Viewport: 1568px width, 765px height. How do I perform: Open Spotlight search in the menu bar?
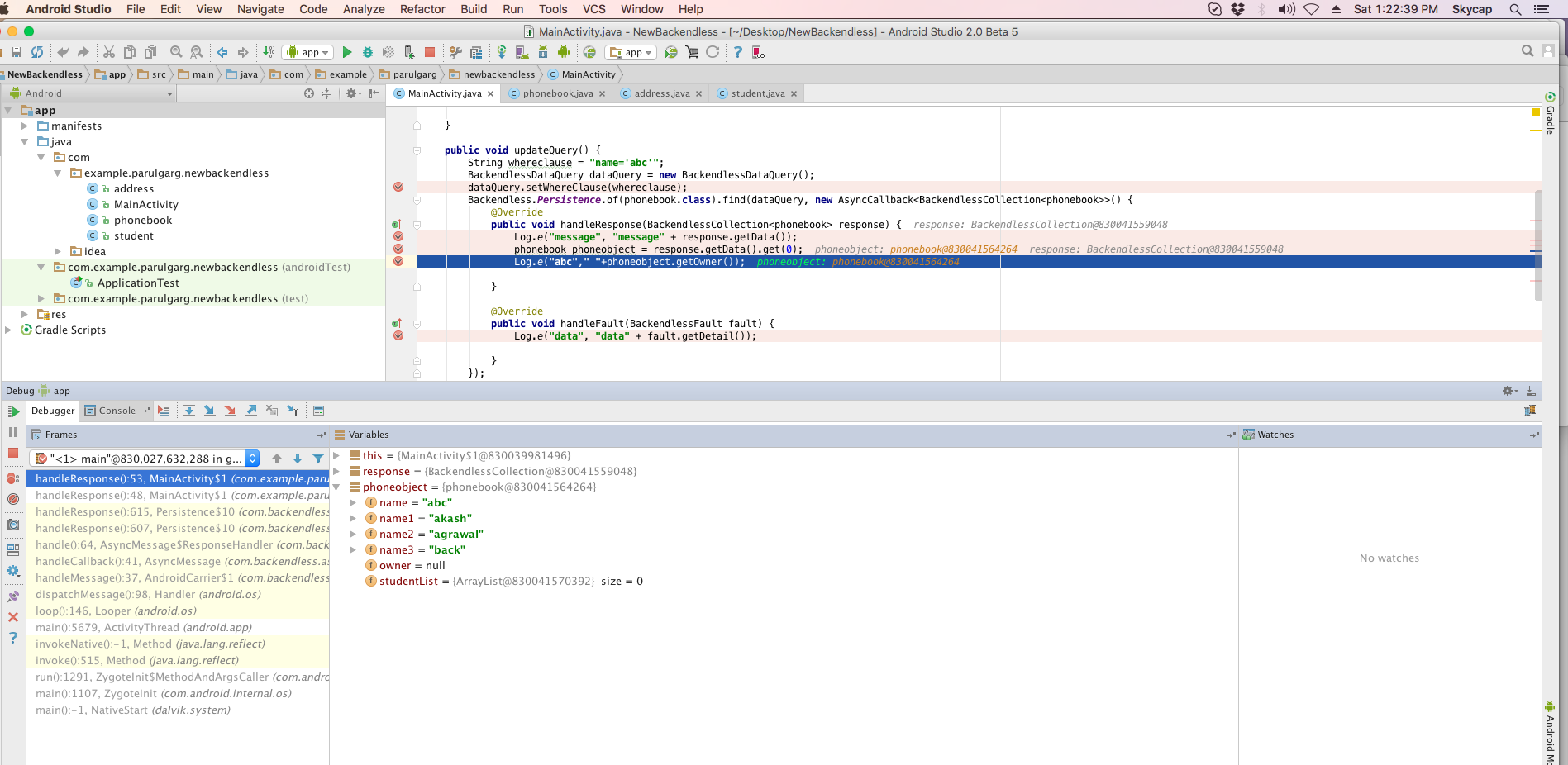tap(1515, 9)
